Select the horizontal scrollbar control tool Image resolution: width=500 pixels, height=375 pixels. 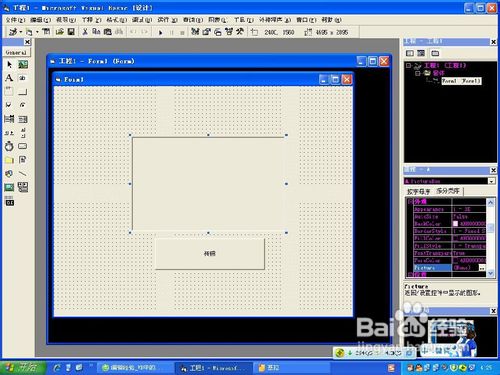(x=9, y=133)
